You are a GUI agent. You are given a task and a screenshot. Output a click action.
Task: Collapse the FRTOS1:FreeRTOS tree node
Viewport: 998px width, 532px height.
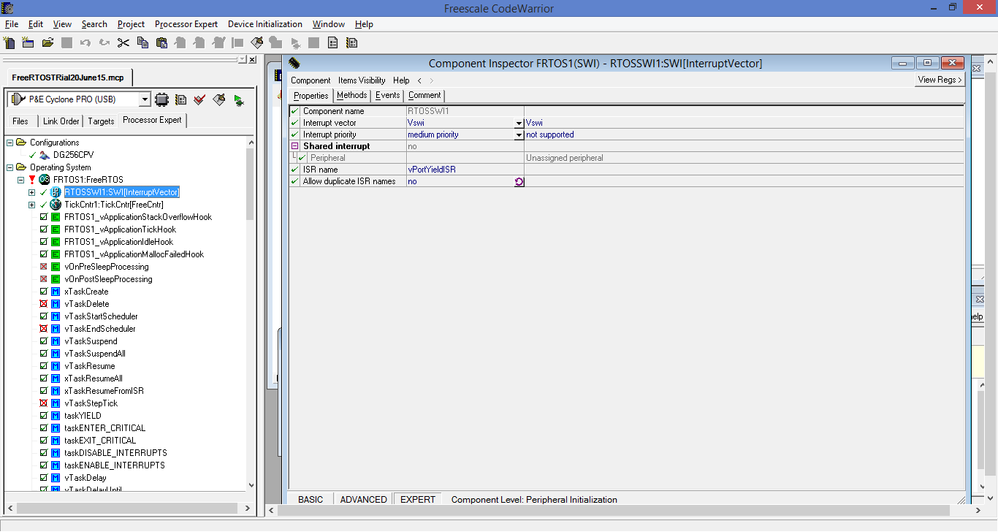21,179
